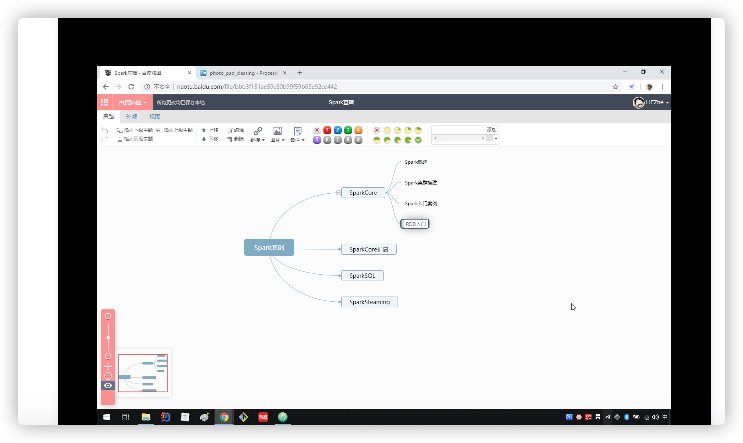The width and height of the screenshot is (743, 443).
Task: Click the zoom out minus on navigator bar
Action: 108,356
